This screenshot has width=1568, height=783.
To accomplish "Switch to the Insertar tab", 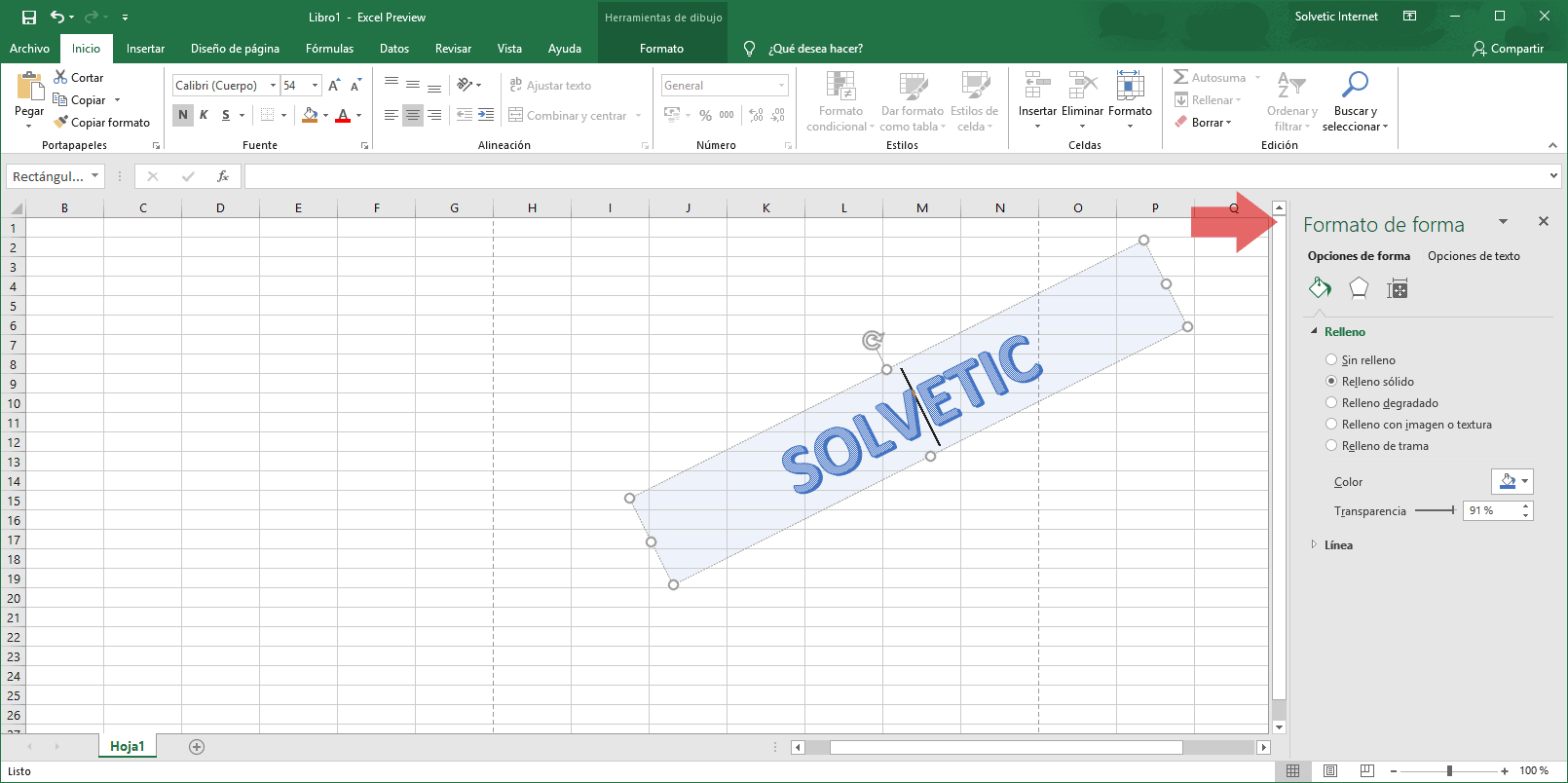I will 145,49.
